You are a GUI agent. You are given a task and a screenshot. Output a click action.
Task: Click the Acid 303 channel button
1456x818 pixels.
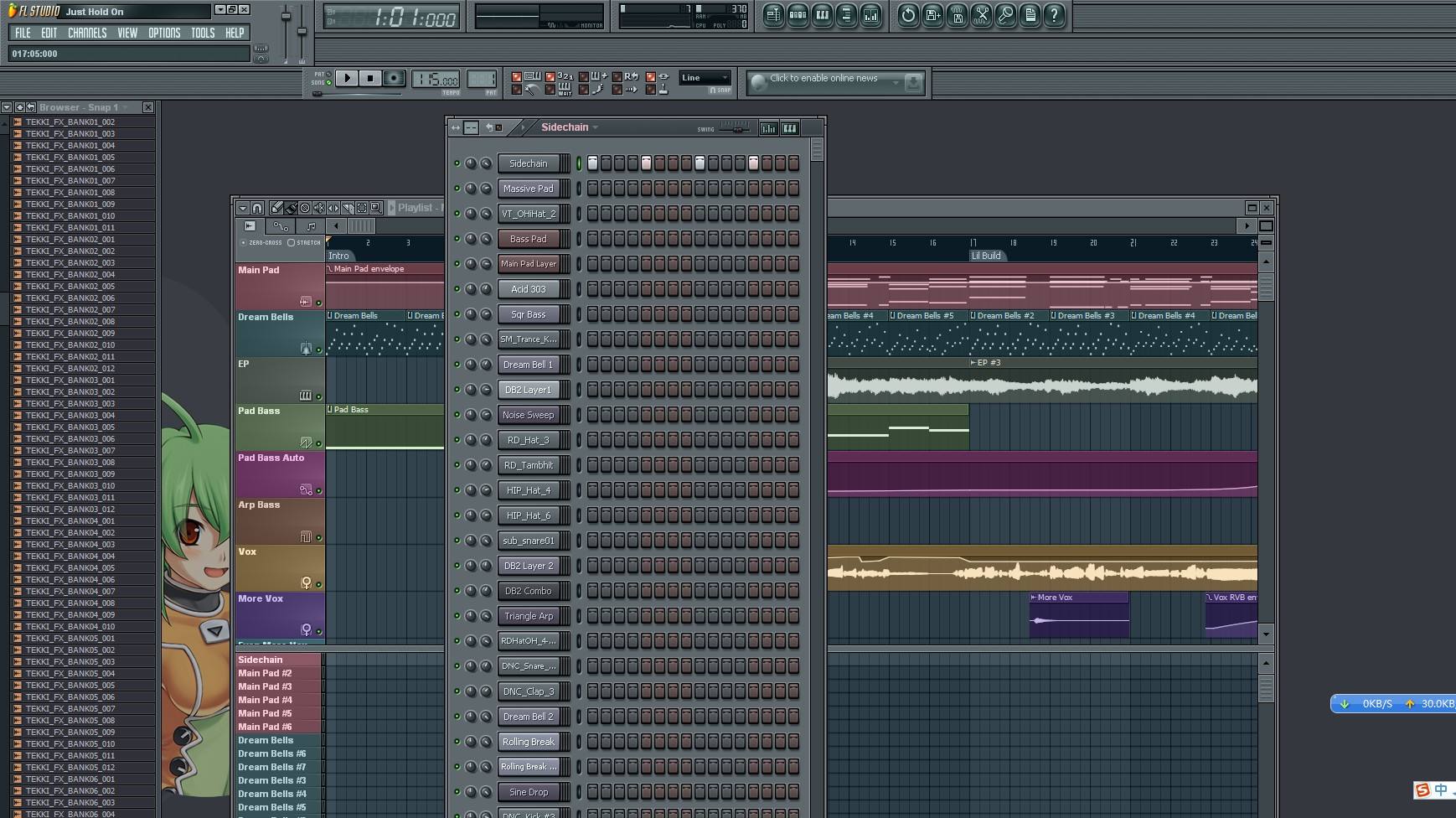tap(529, 289)
